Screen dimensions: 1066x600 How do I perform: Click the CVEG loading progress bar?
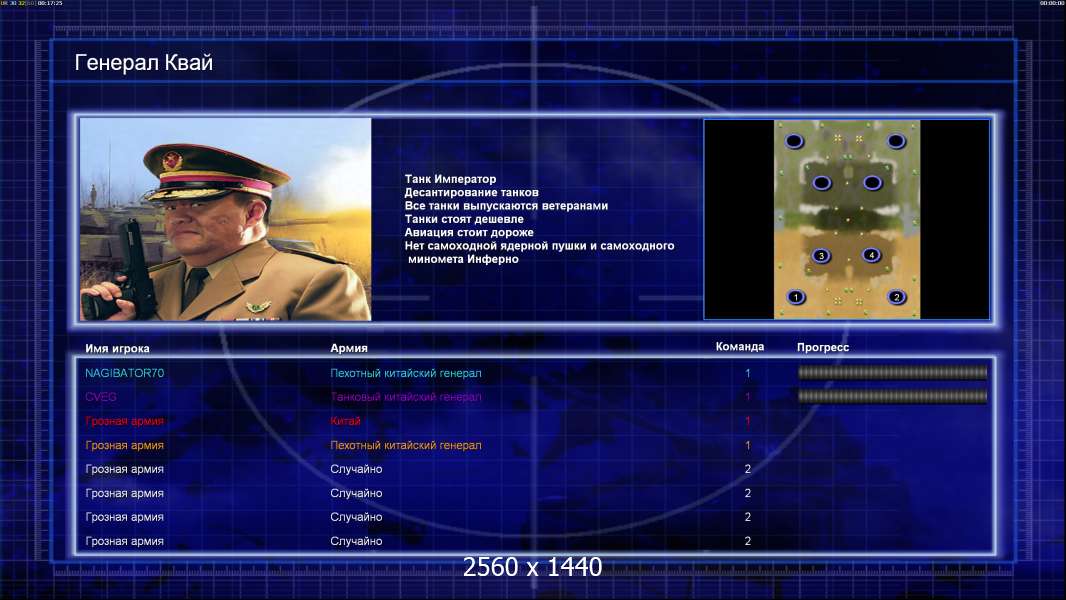click(893, 396)
